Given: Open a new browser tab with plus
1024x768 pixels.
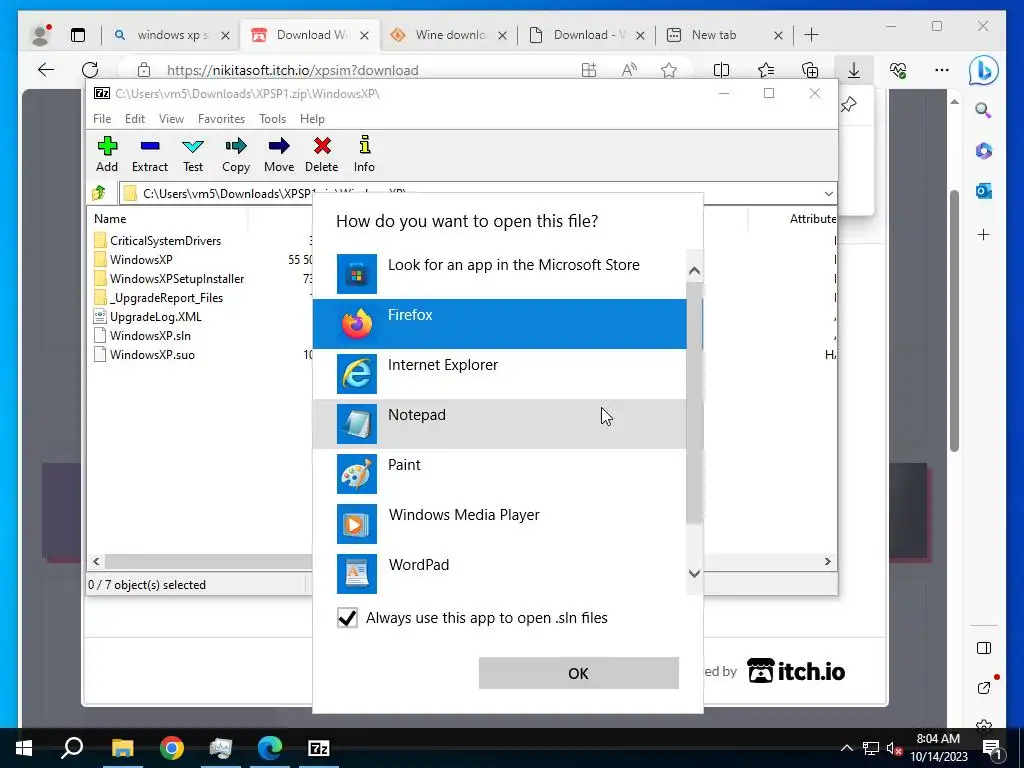Looking at the screenshot, I should pyautogui.click(x=811, y=35).
